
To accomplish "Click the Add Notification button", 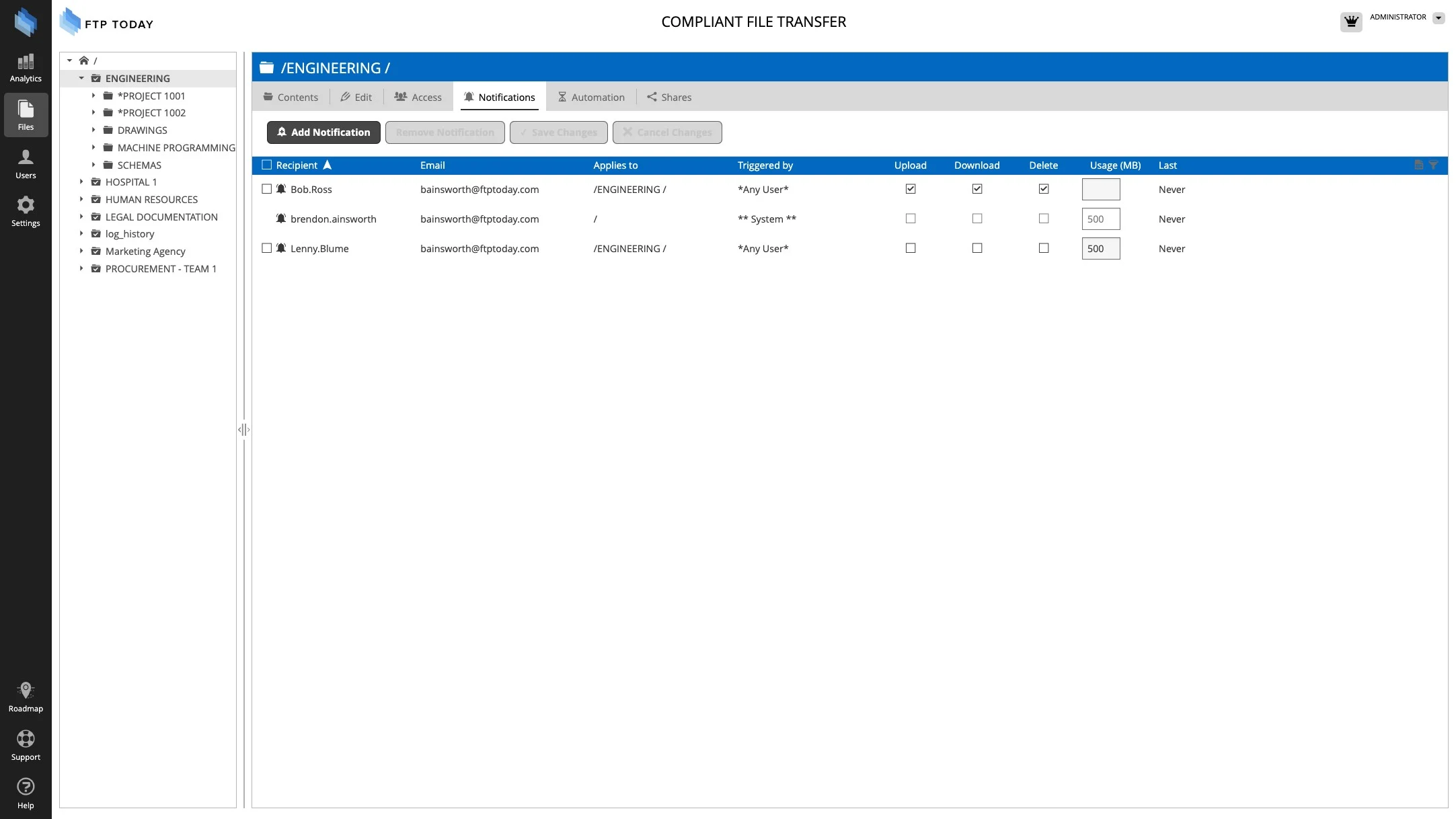I will pos(323,132).
